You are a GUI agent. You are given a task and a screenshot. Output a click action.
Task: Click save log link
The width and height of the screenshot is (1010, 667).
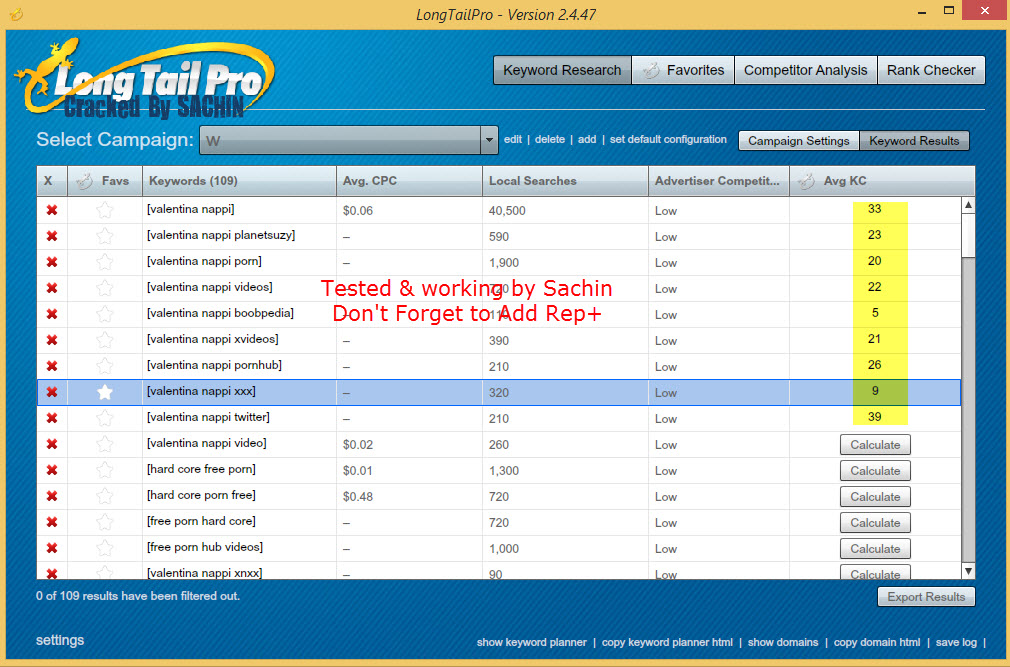coord(956,643)
